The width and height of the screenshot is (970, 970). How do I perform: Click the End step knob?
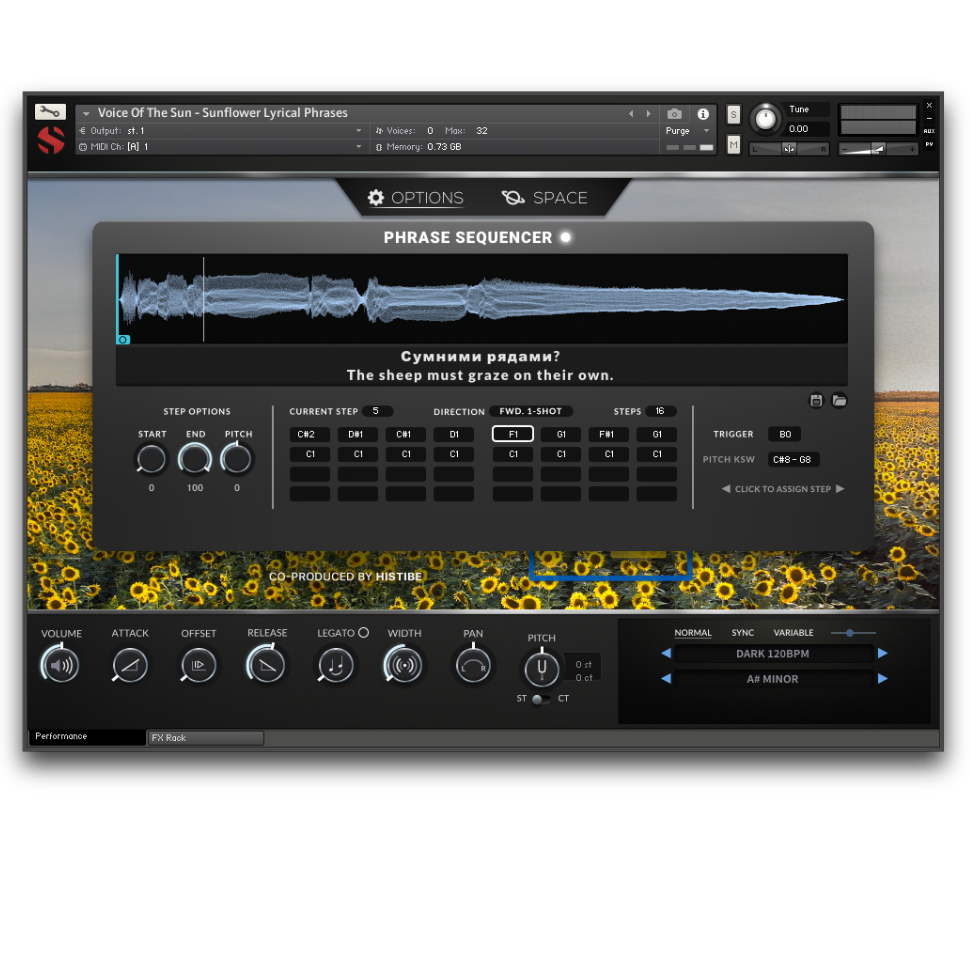pyautogui.click(x=195, y=459)
